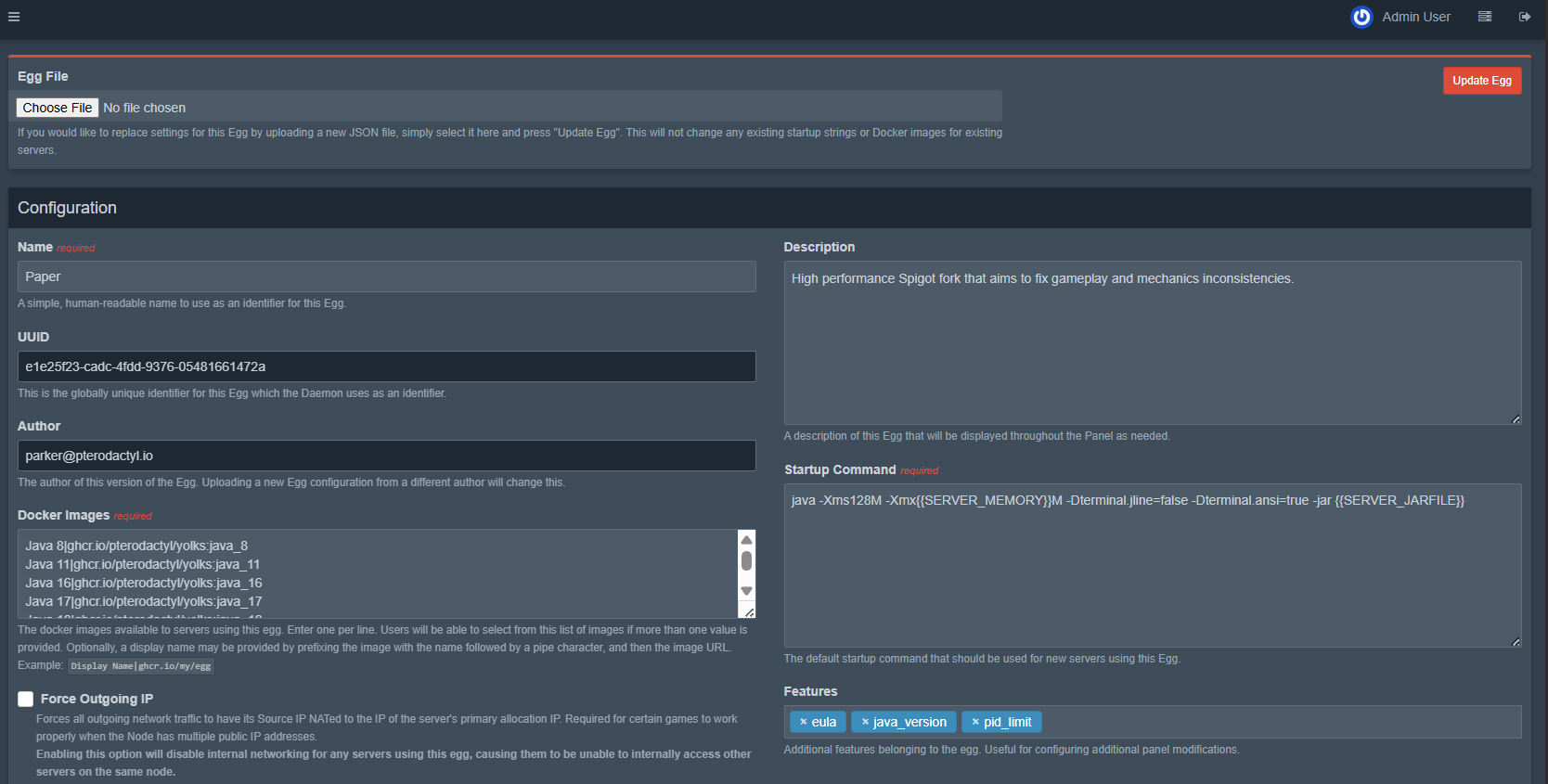Click the Choose File button
The image size is (1548, 784).
[58, 108]
